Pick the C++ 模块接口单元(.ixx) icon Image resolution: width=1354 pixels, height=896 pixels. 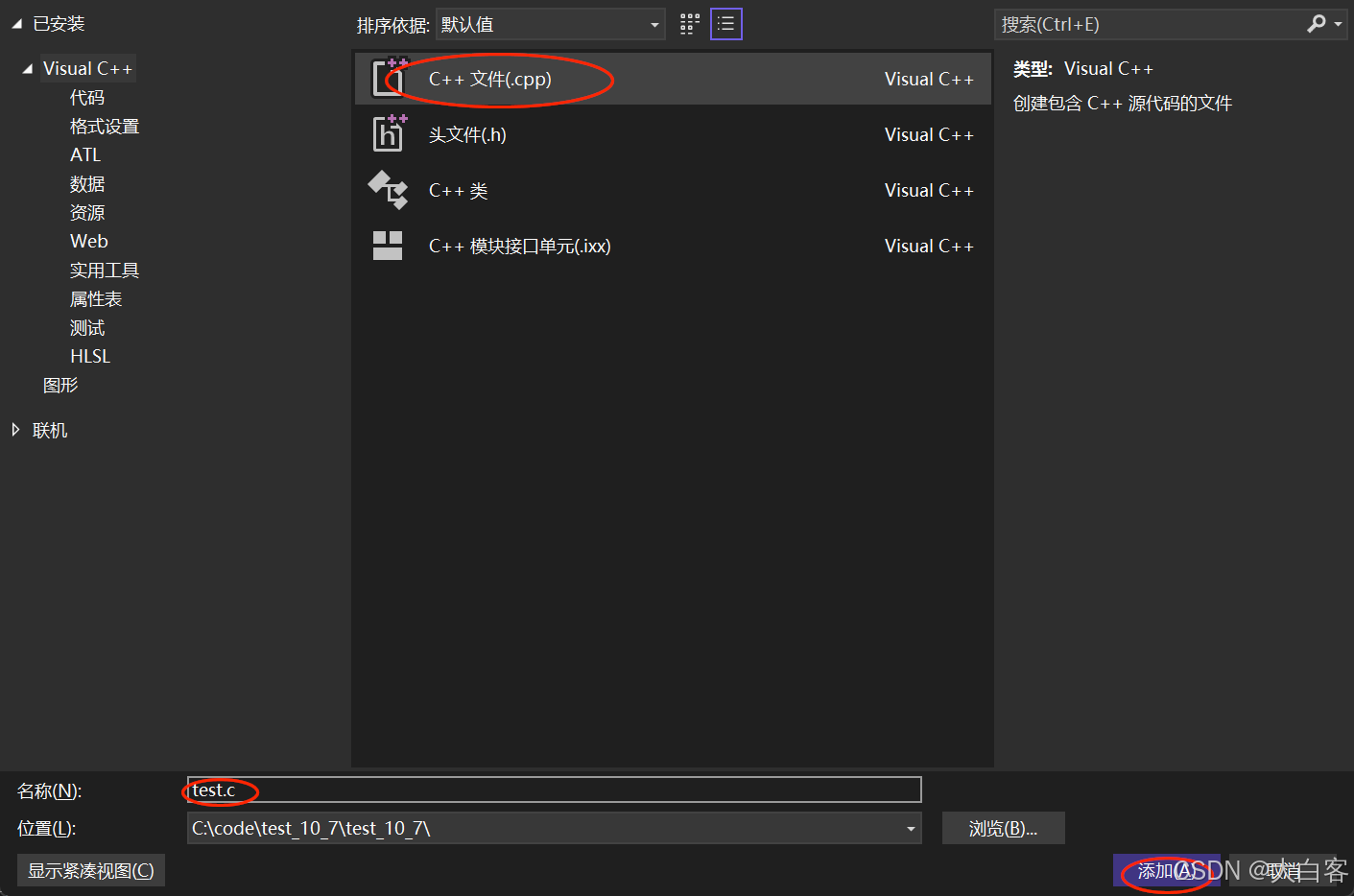[x=388, y=246]
